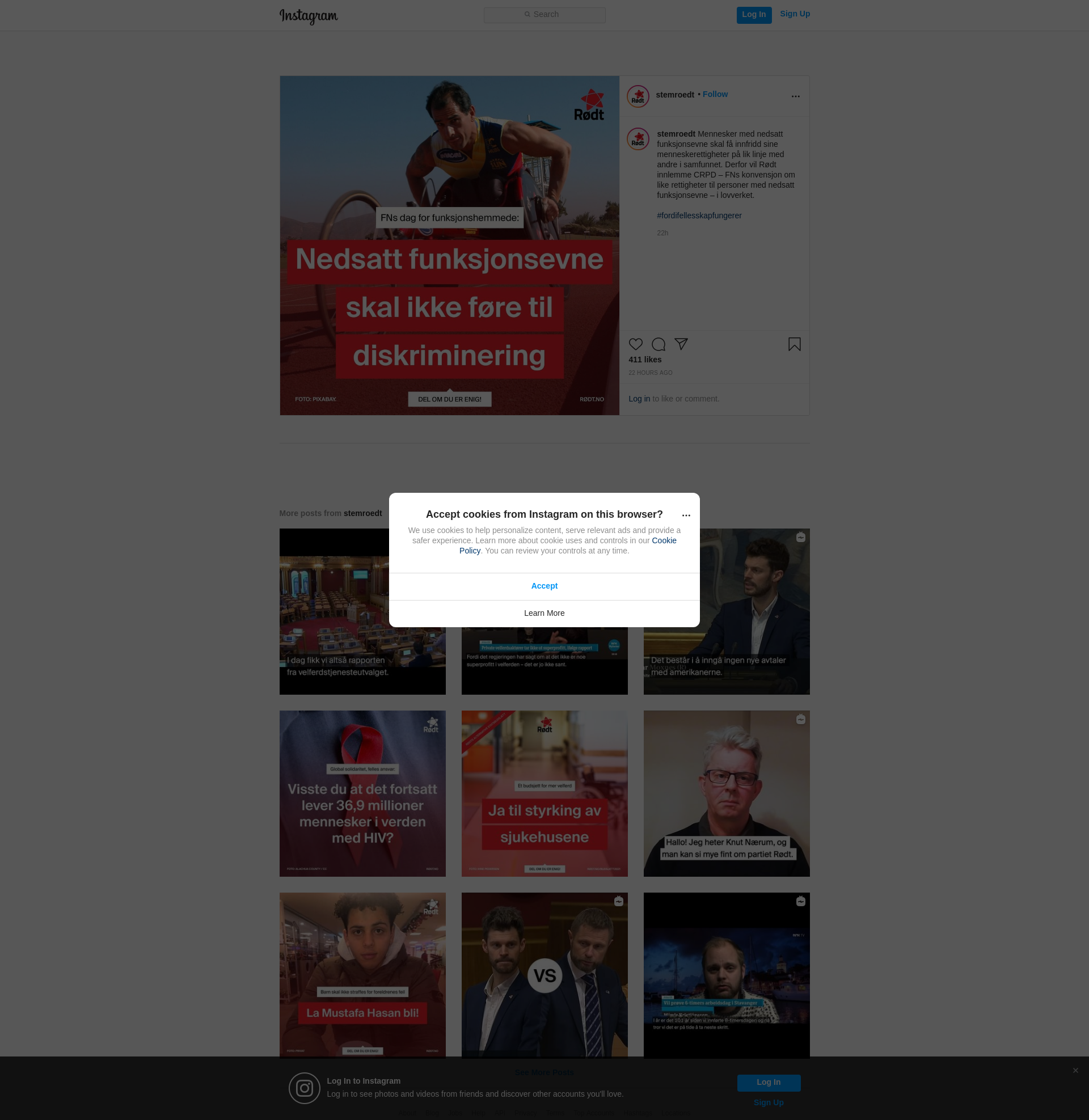Click Log In in the bottom banner
Screen dimensions: 1089x1120
[769, 1082]
